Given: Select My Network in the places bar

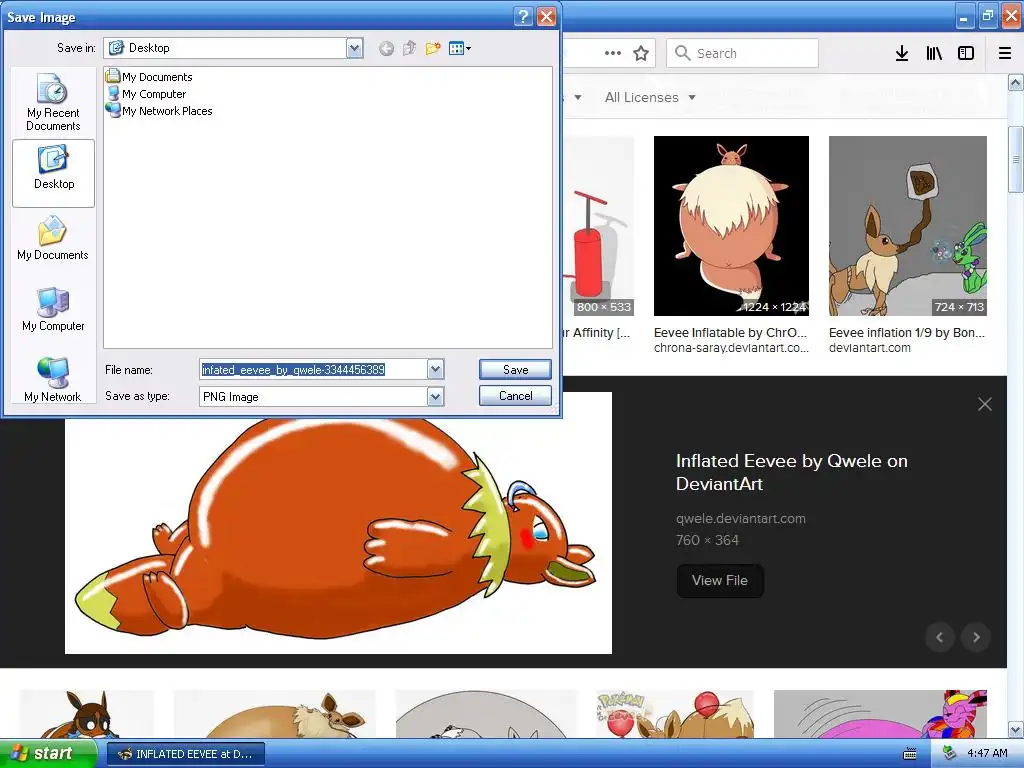Looking at the screenshot, I should coord(53,379).
